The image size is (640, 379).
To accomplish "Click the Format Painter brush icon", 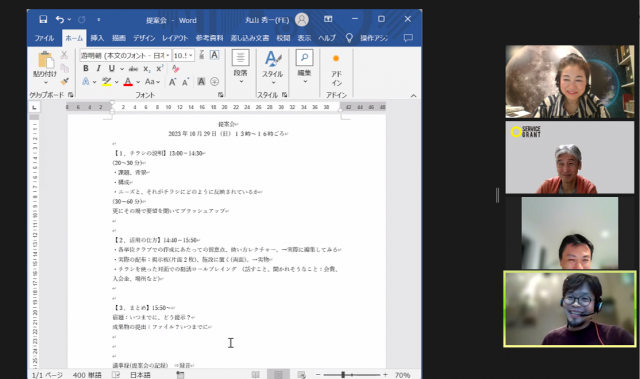I will coord(64,82).
